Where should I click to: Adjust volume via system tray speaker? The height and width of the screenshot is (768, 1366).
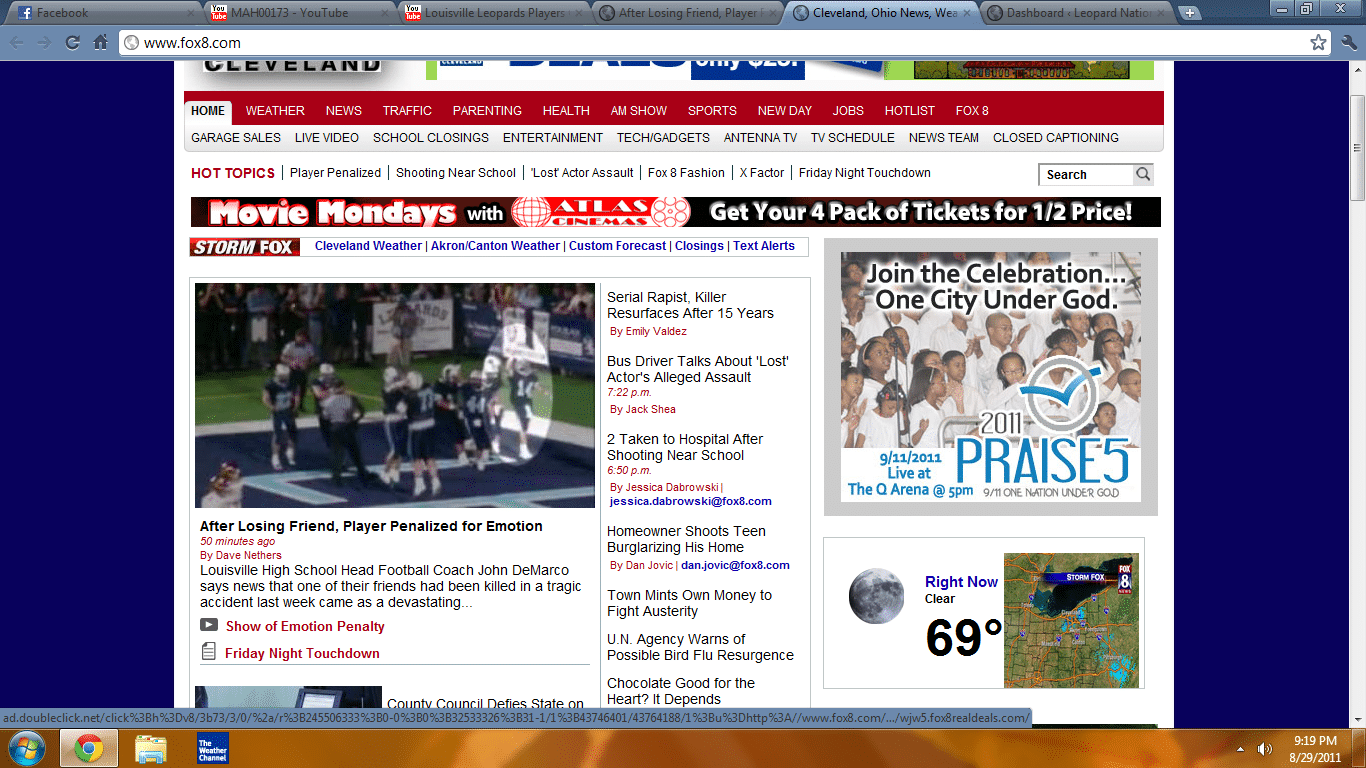click(1265, 749)
